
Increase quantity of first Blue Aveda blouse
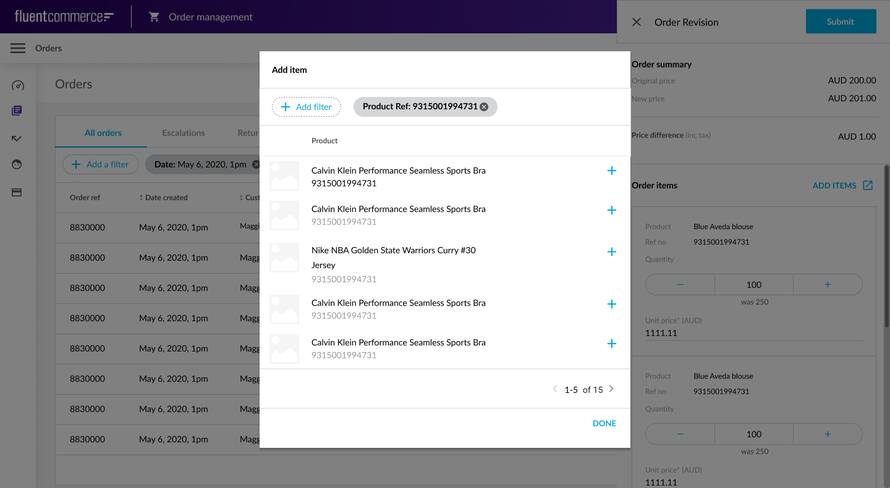point(827,285)
